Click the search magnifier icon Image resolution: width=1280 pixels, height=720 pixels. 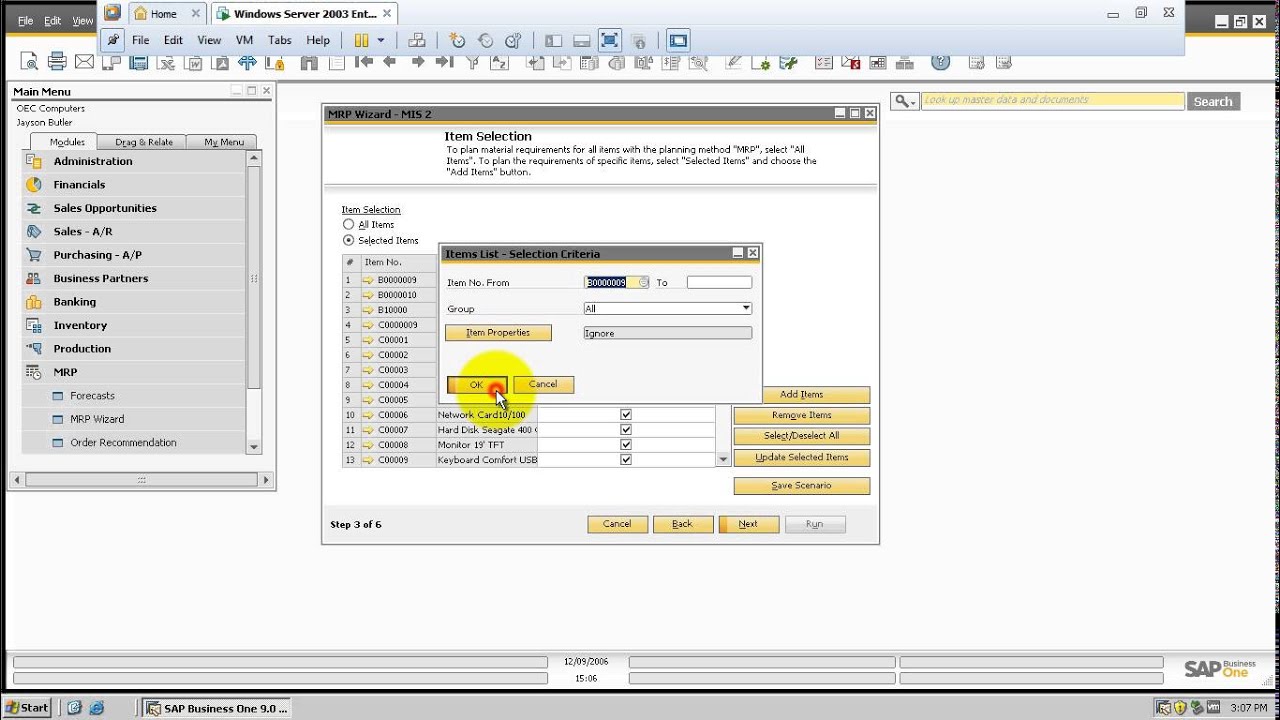click(x=901, y=101)
